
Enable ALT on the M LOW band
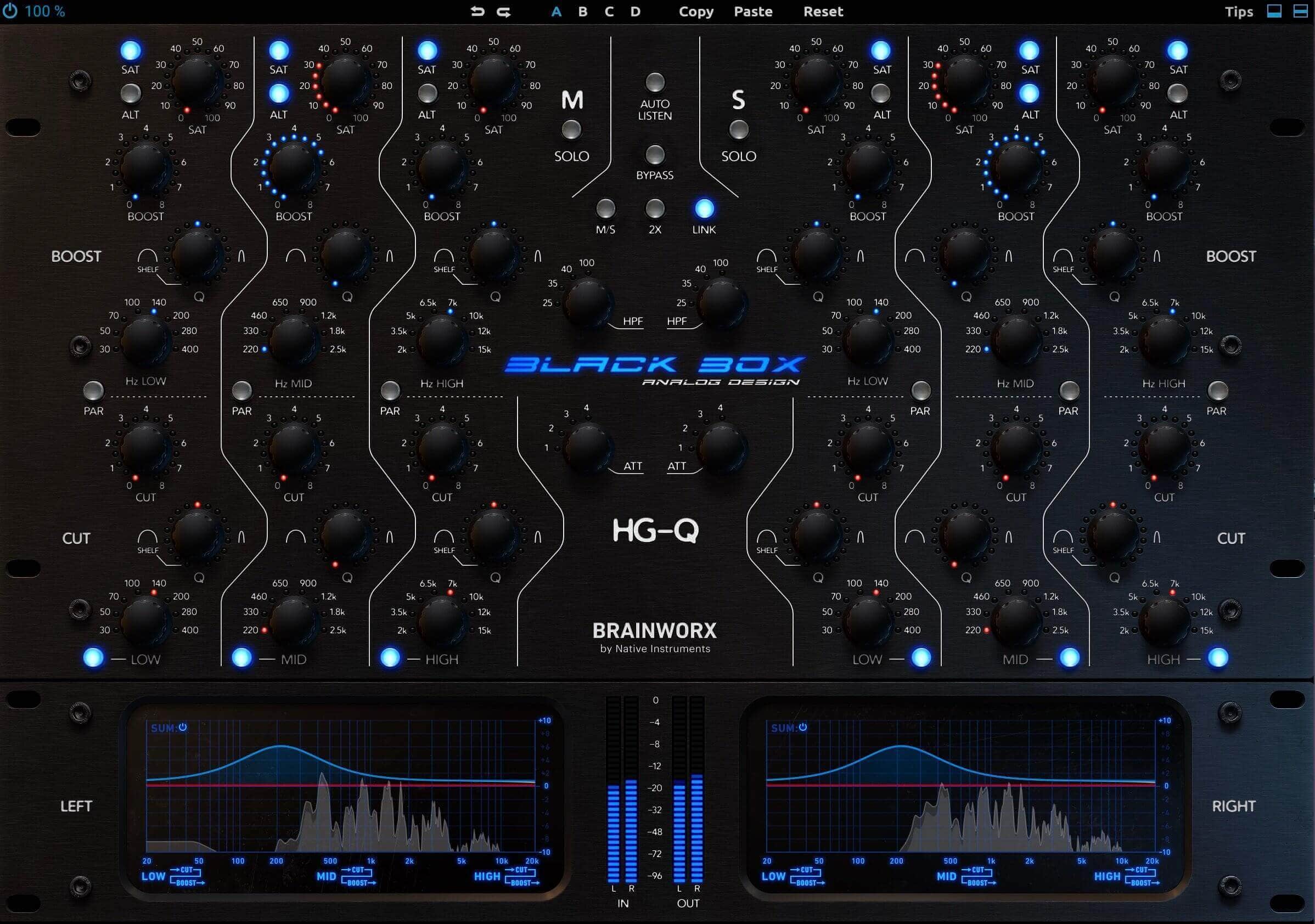130,93
